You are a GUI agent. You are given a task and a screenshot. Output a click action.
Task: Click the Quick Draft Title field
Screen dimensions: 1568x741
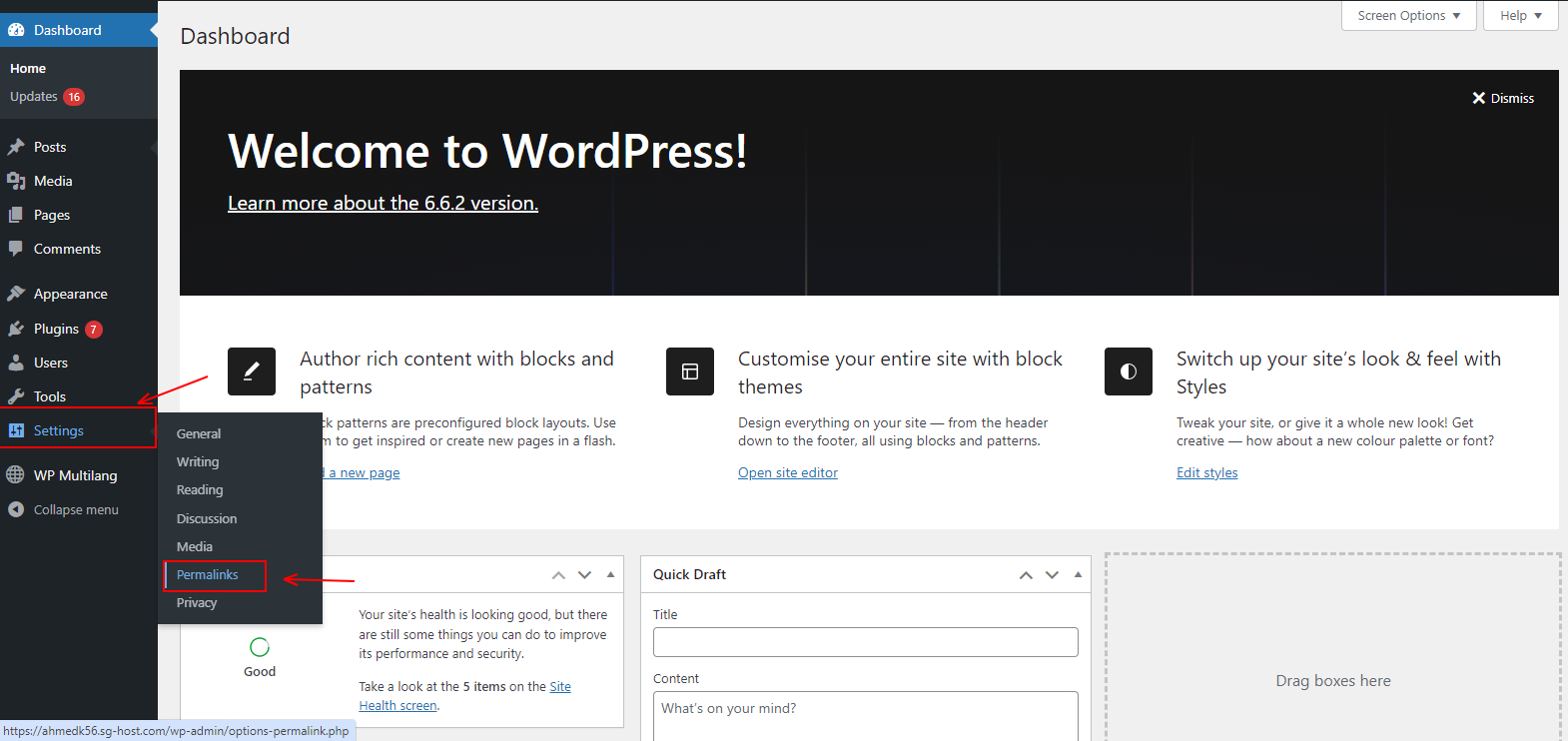pyautogui.click(x=866, y=642)
